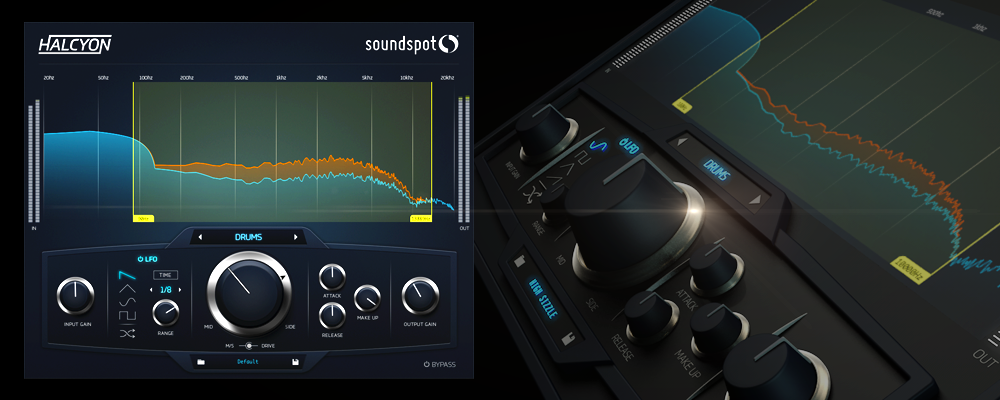
Task: Click the OUT level meter in flat view
Action: (x=464, y=159)
